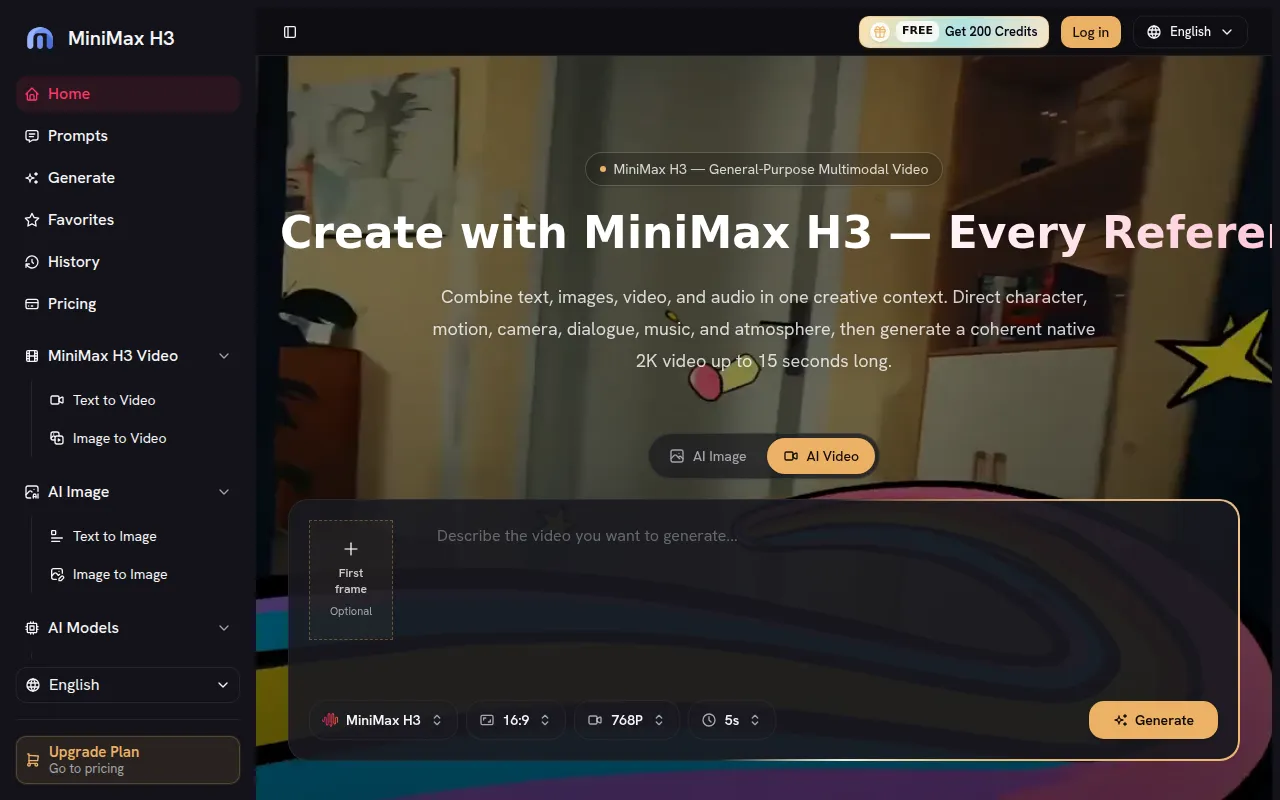Click the Upgrade Plan cart icon
The image size is (1280, 800).
click(32, 760)
